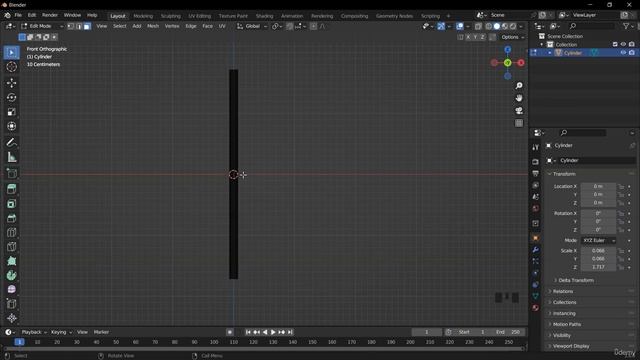Hide Cylinder in viewport via eye icon
Viewport: 640px width, 360px height.
(x=623, y=53)
